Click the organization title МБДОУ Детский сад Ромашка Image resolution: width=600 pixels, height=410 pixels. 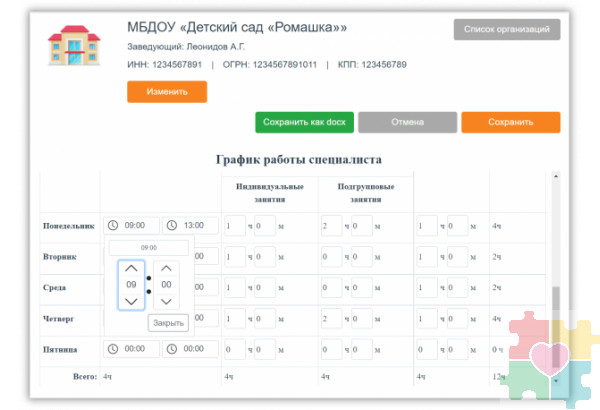[x=237, y=28]
